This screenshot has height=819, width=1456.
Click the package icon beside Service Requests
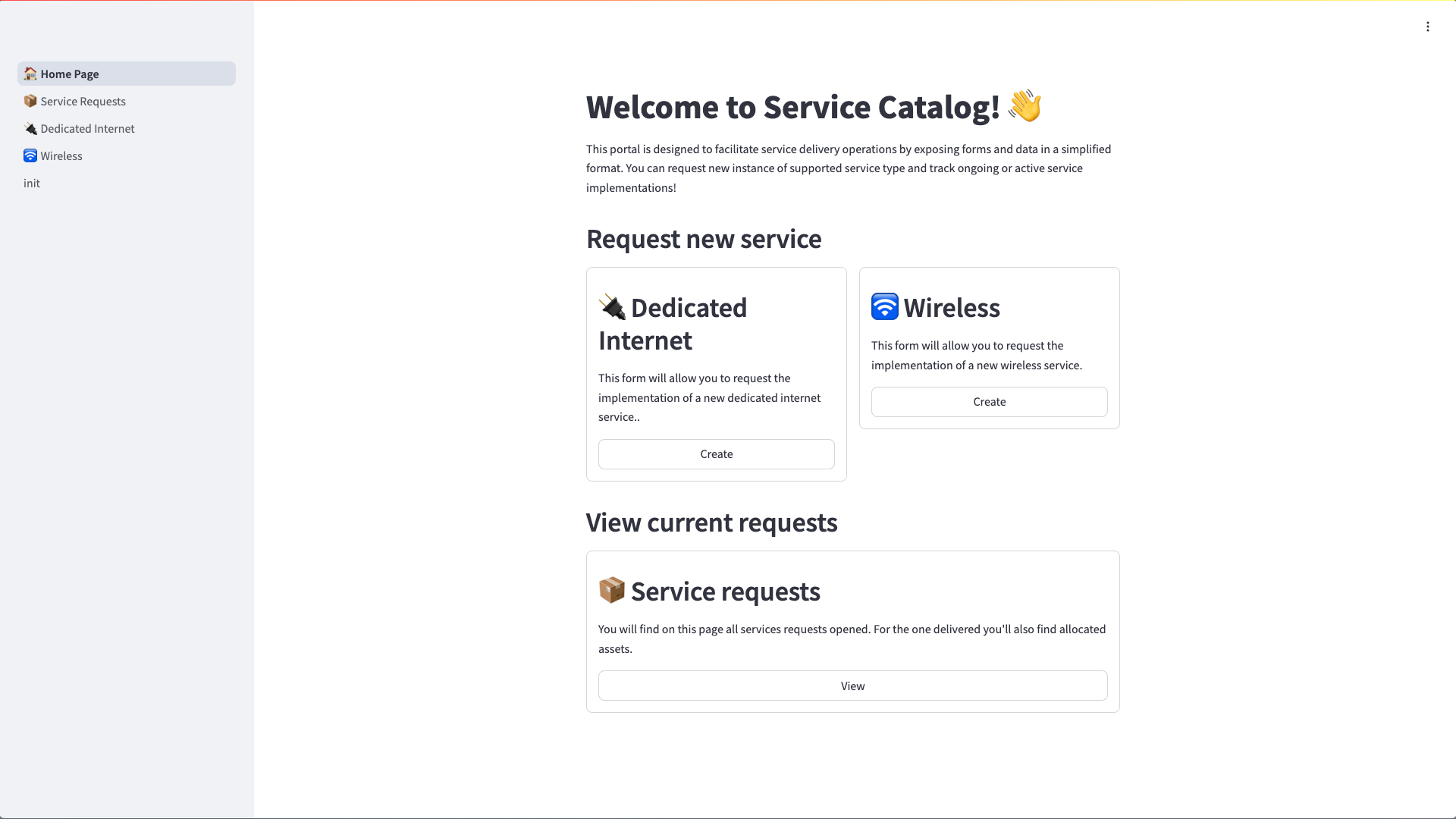point(30,101)
